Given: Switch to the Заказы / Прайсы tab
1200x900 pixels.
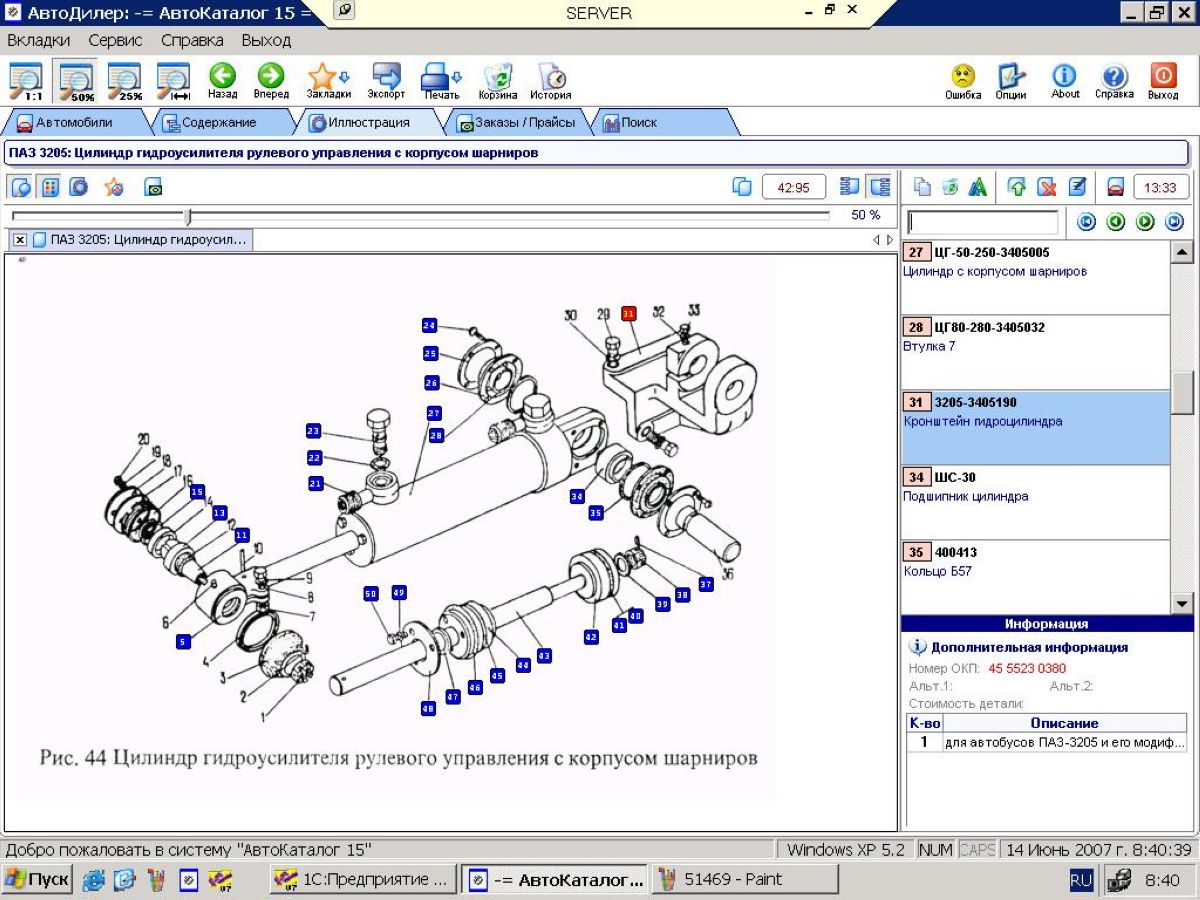Looking at the screenshot, I should pyautogui.click(x=517, y=123).
